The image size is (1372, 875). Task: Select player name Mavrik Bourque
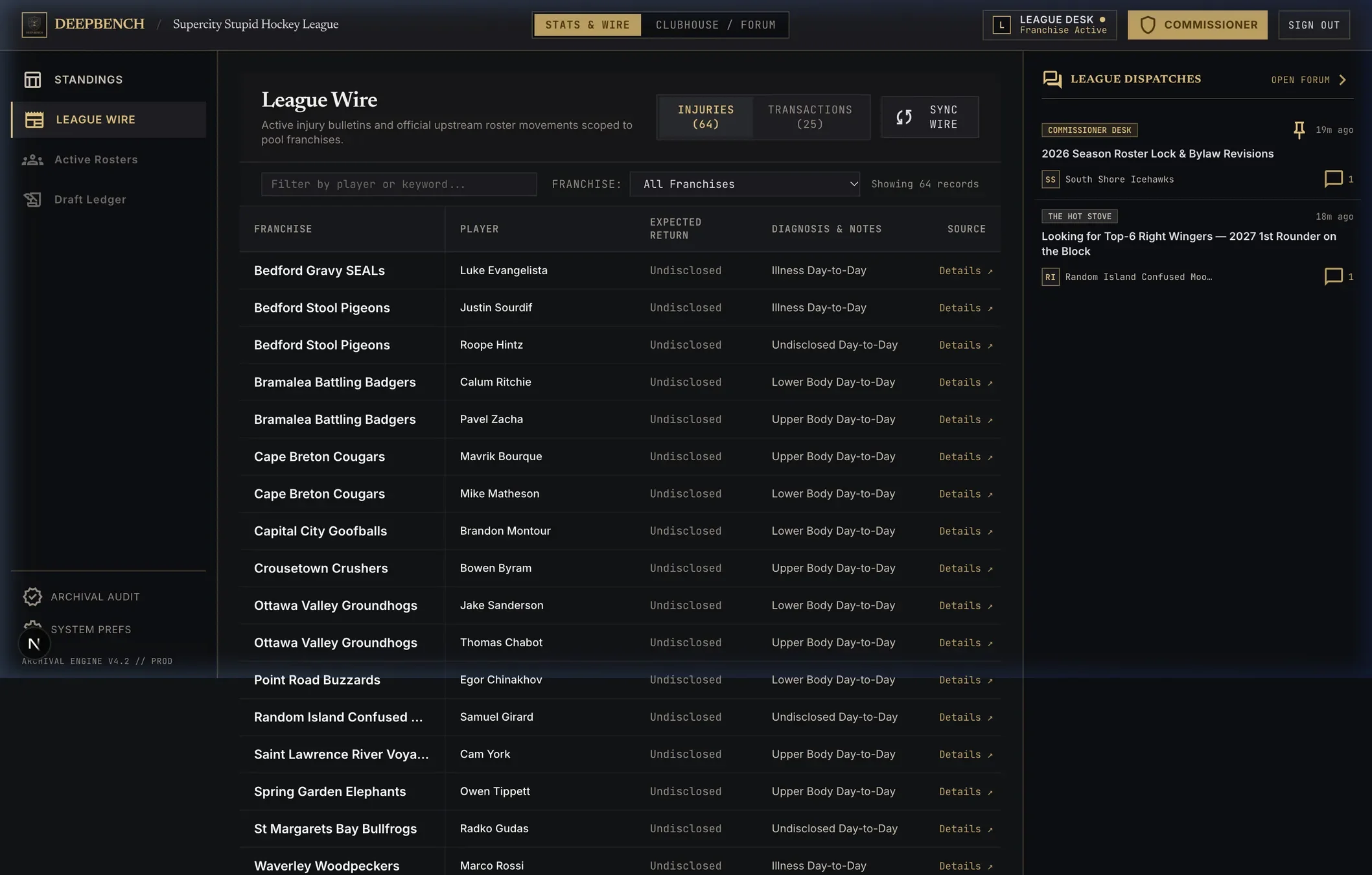pos(501,456)
